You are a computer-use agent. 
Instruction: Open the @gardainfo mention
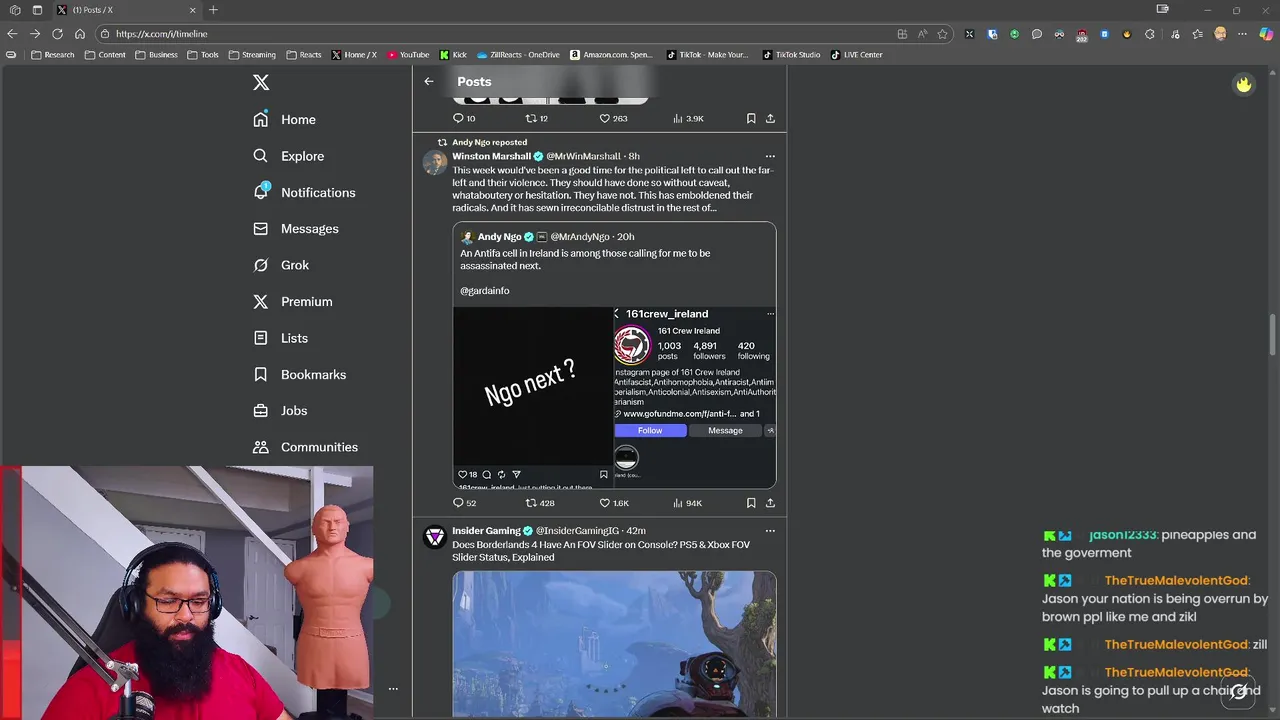point(485,291)
